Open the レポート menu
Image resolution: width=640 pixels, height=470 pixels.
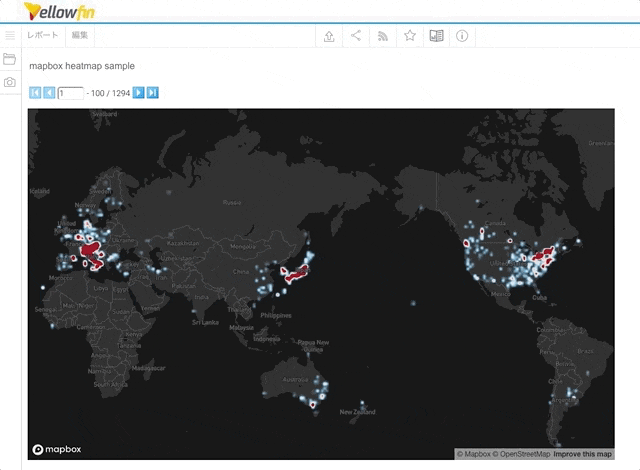pyautogui.click(x=42, y=35)
